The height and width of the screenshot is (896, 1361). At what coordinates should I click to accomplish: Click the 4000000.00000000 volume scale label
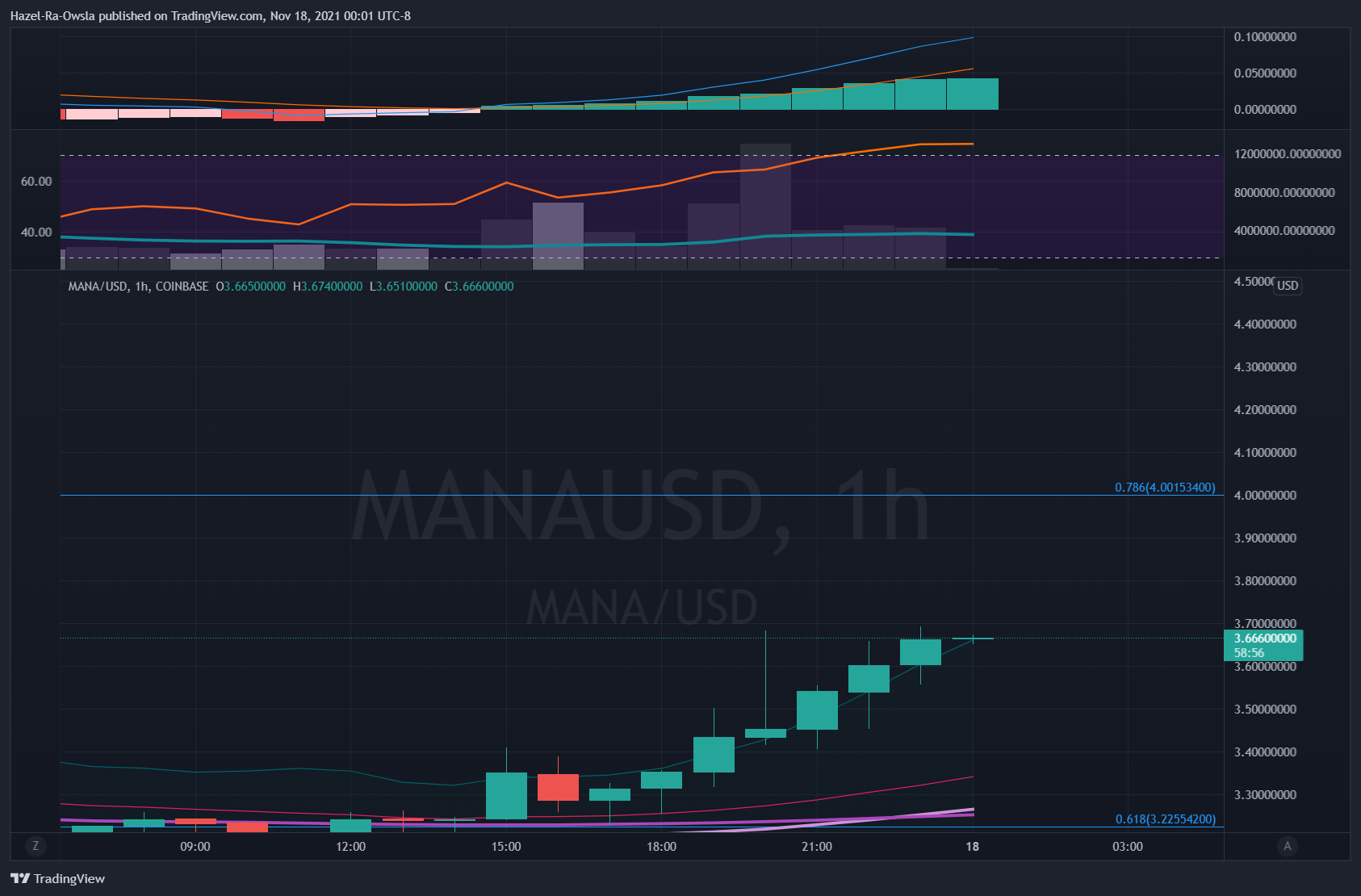(x=1284, y=230)
